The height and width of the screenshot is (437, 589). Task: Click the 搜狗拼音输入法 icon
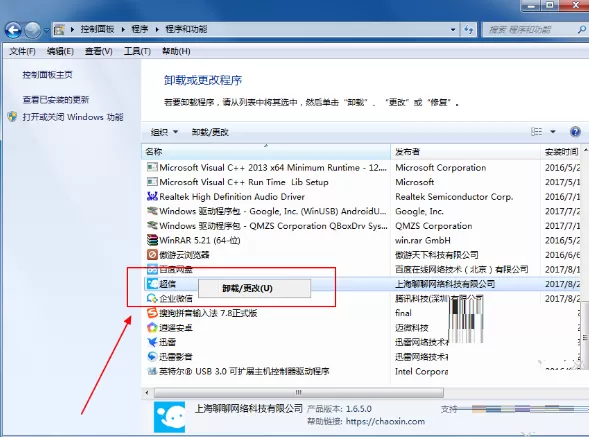152,313
